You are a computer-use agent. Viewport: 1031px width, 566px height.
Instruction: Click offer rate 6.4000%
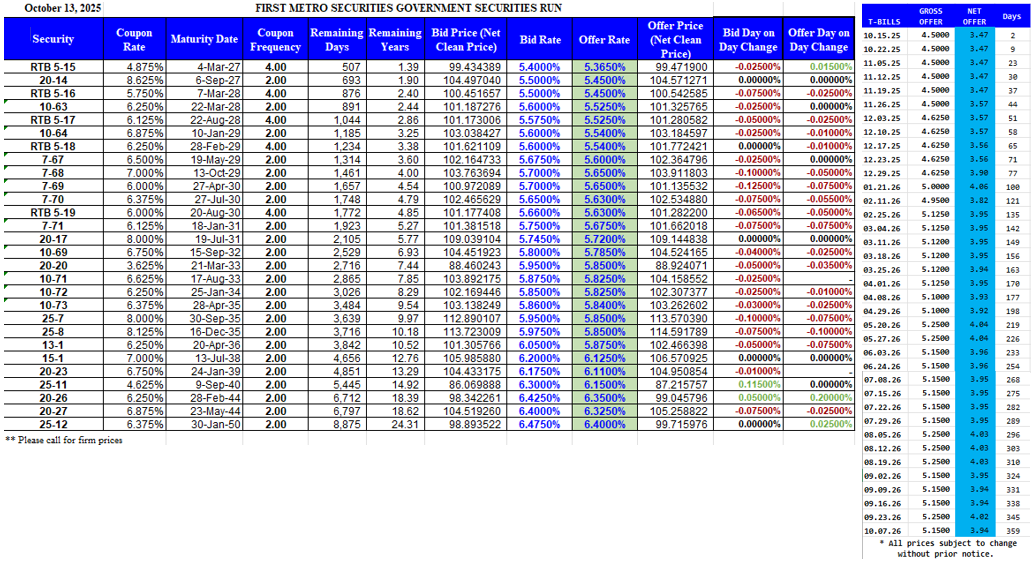[604, 424]
